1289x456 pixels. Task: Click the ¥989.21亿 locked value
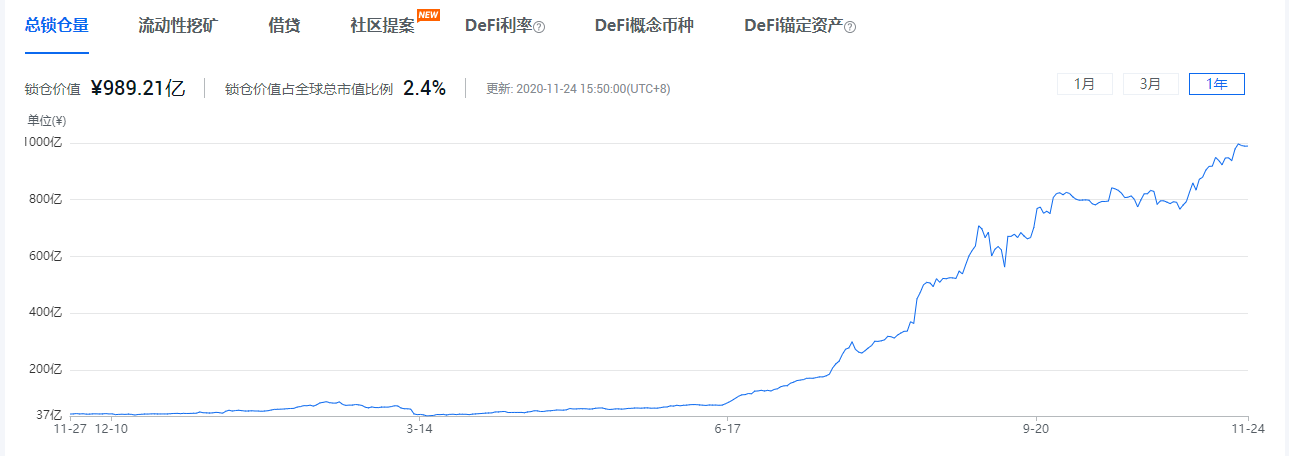(x=138, y=88)
